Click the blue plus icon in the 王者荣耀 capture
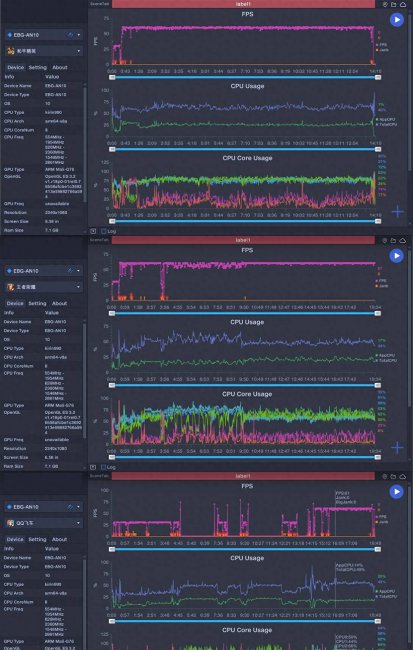Screen dimensions: 413x650 coord(398,448)
